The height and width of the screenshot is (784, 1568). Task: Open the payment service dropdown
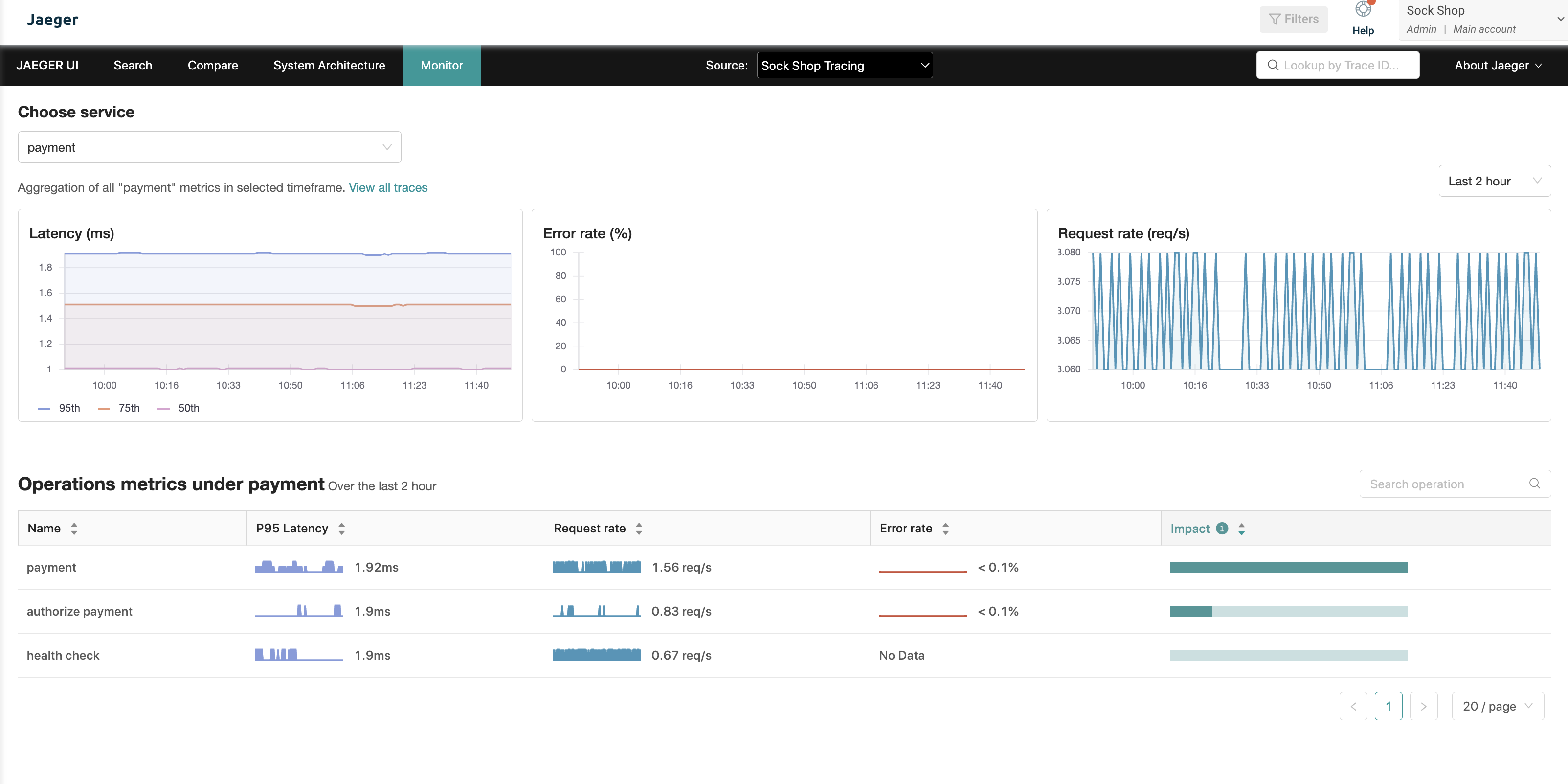(209, 147)
